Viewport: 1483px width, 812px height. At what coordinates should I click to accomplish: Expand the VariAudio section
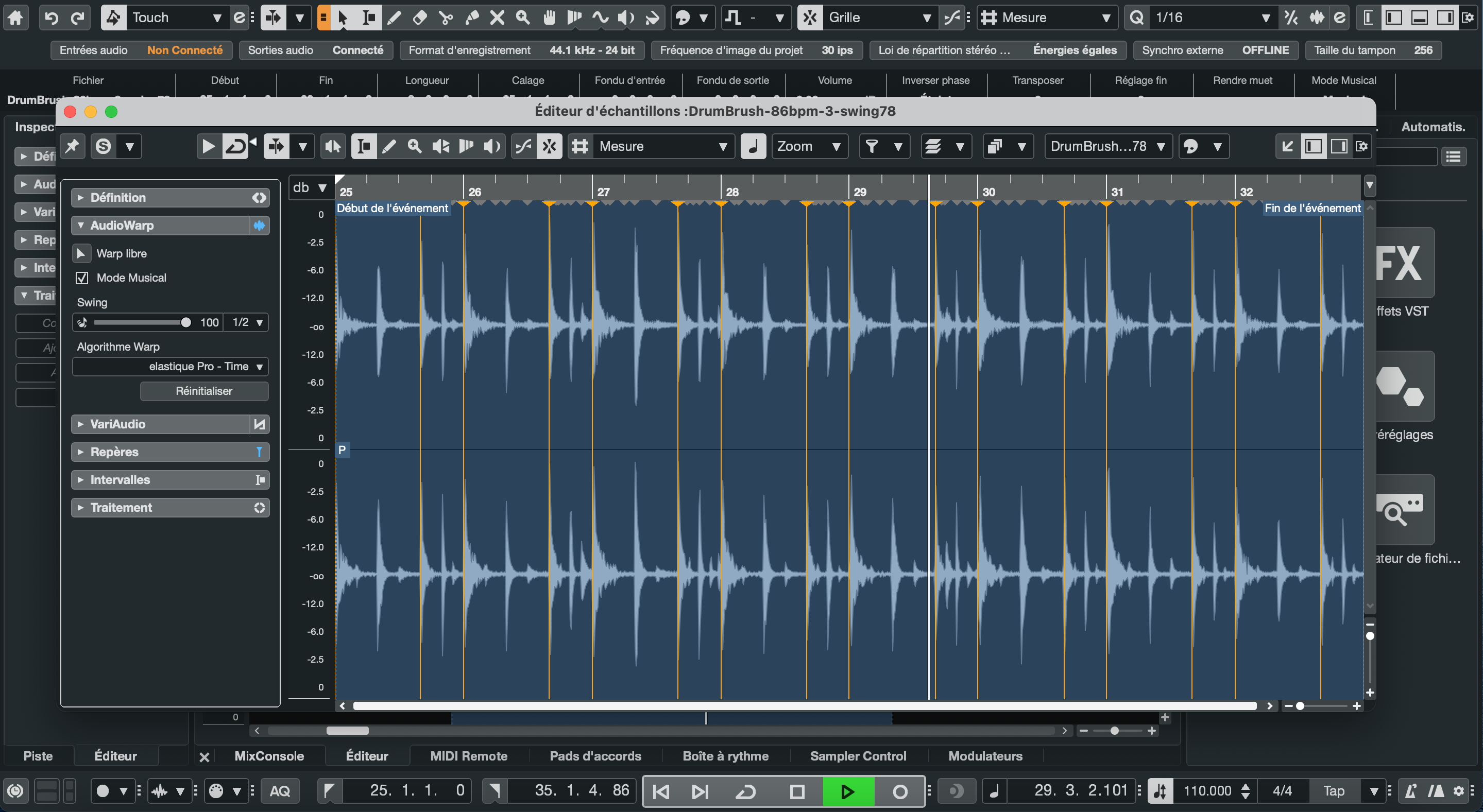coord(80,424)
